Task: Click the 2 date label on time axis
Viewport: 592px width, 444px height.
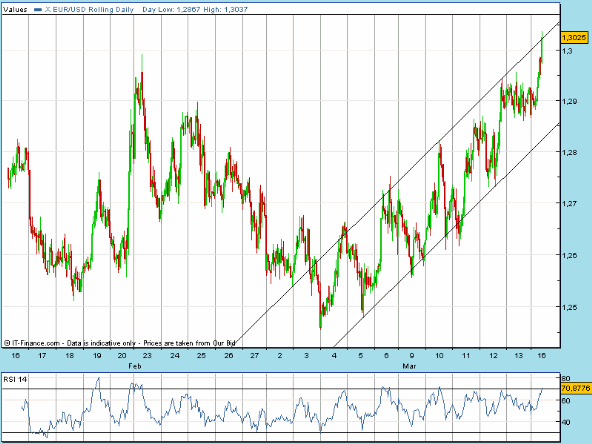Action: 280,355
